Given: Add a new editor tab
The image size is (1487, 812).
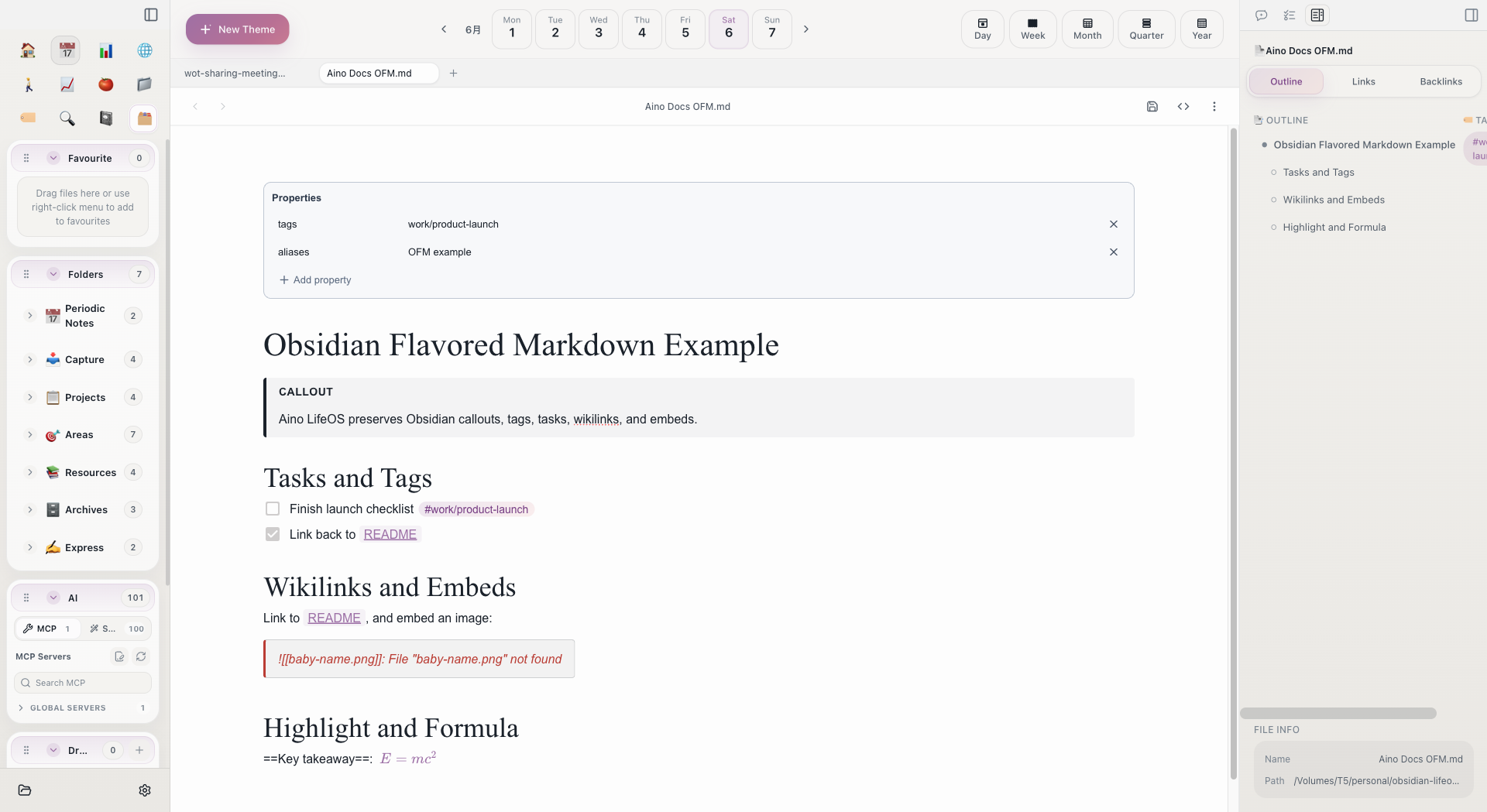Looking at the screenshot, I should click(454, 73).
